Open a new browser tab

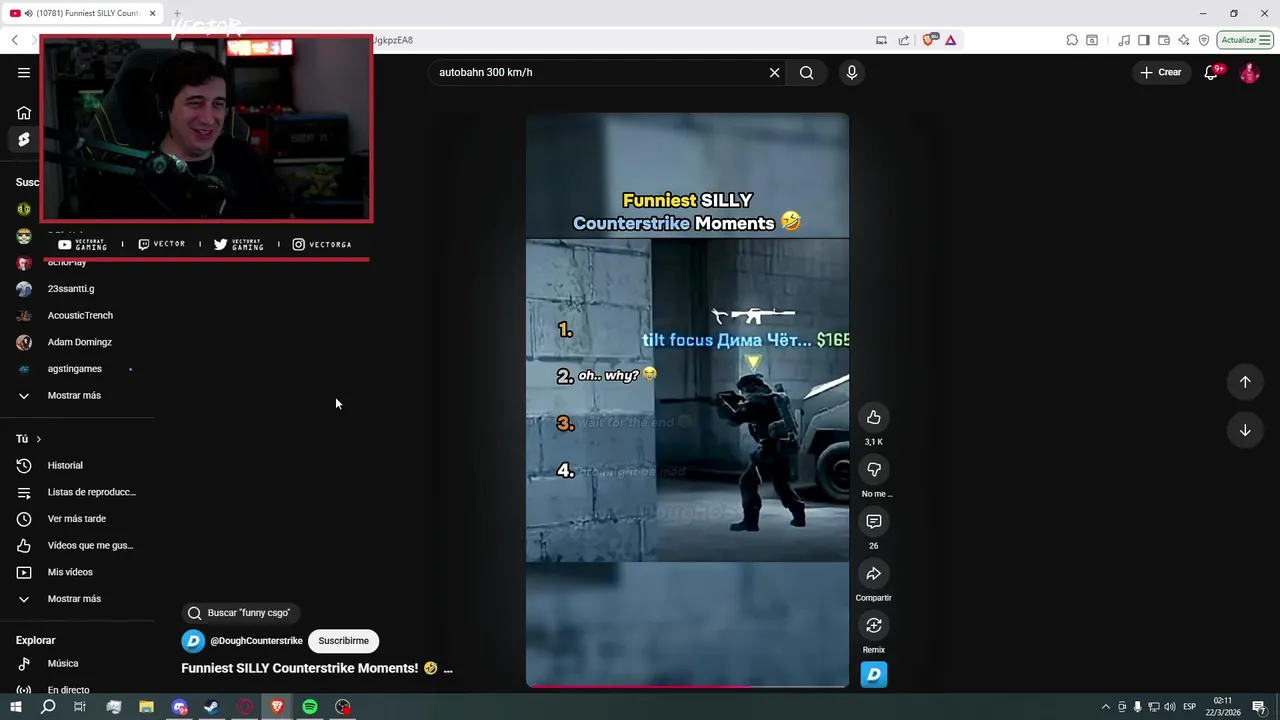pos(177,13)
